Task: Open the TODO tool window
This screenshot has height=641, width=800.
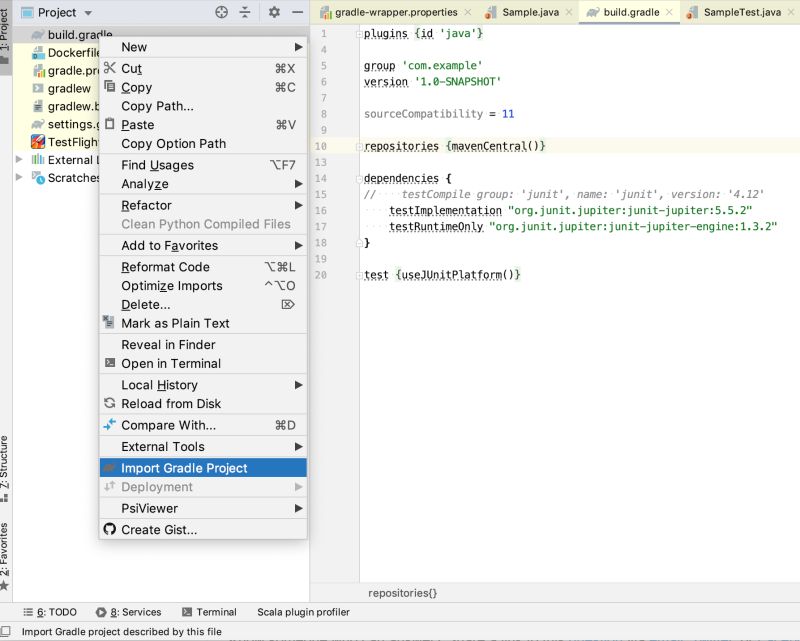Action: coord(51,612)
